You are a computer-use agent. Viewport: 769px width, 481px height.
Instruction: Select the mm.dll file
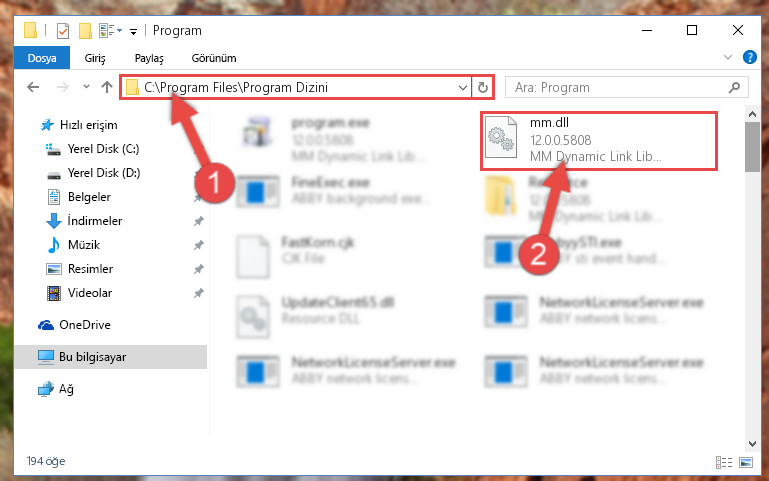coord(599,140)
